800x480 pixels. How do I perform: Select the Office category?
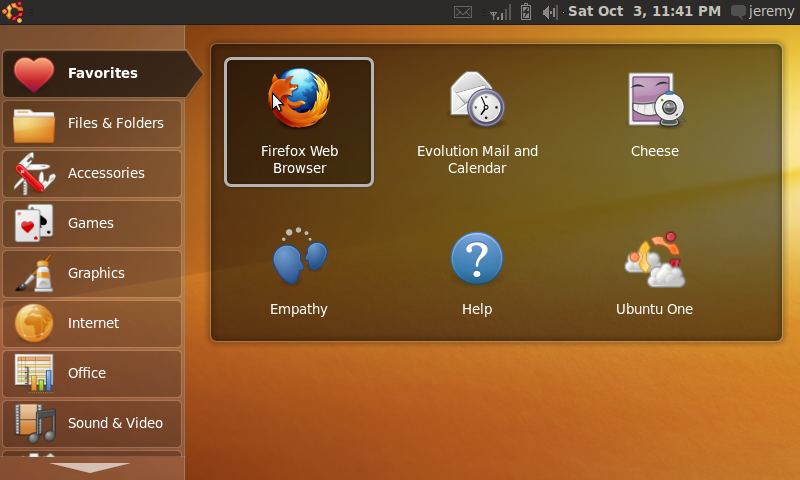(x=92, y=374)
